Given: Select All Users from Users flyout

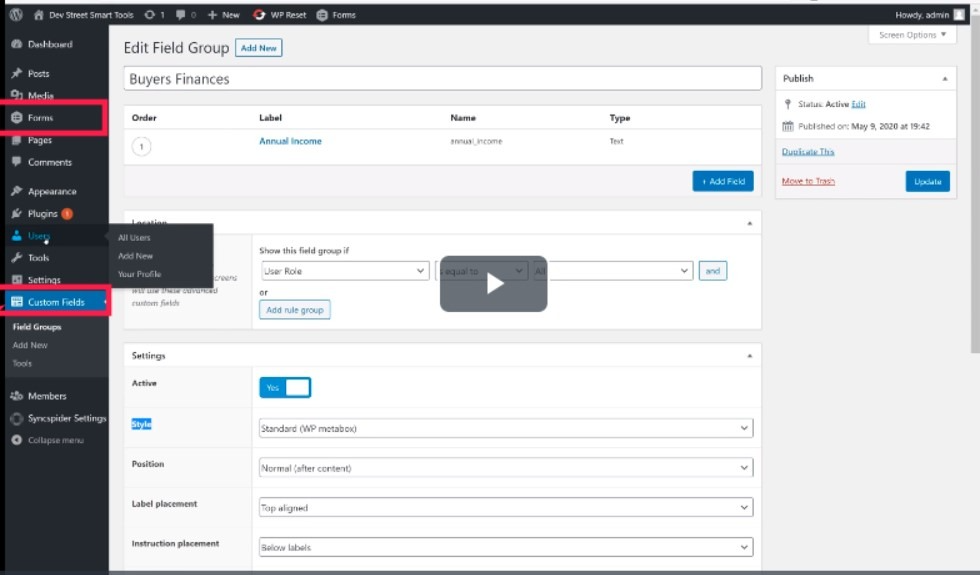Looking at the screenshot, I should coord(134,238).
